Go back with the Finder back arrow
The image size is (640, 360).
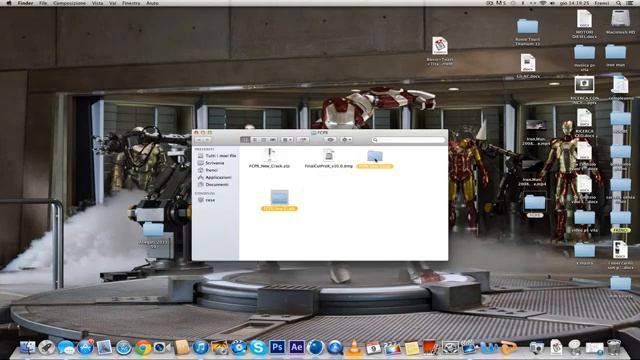(x=199, y=140)
